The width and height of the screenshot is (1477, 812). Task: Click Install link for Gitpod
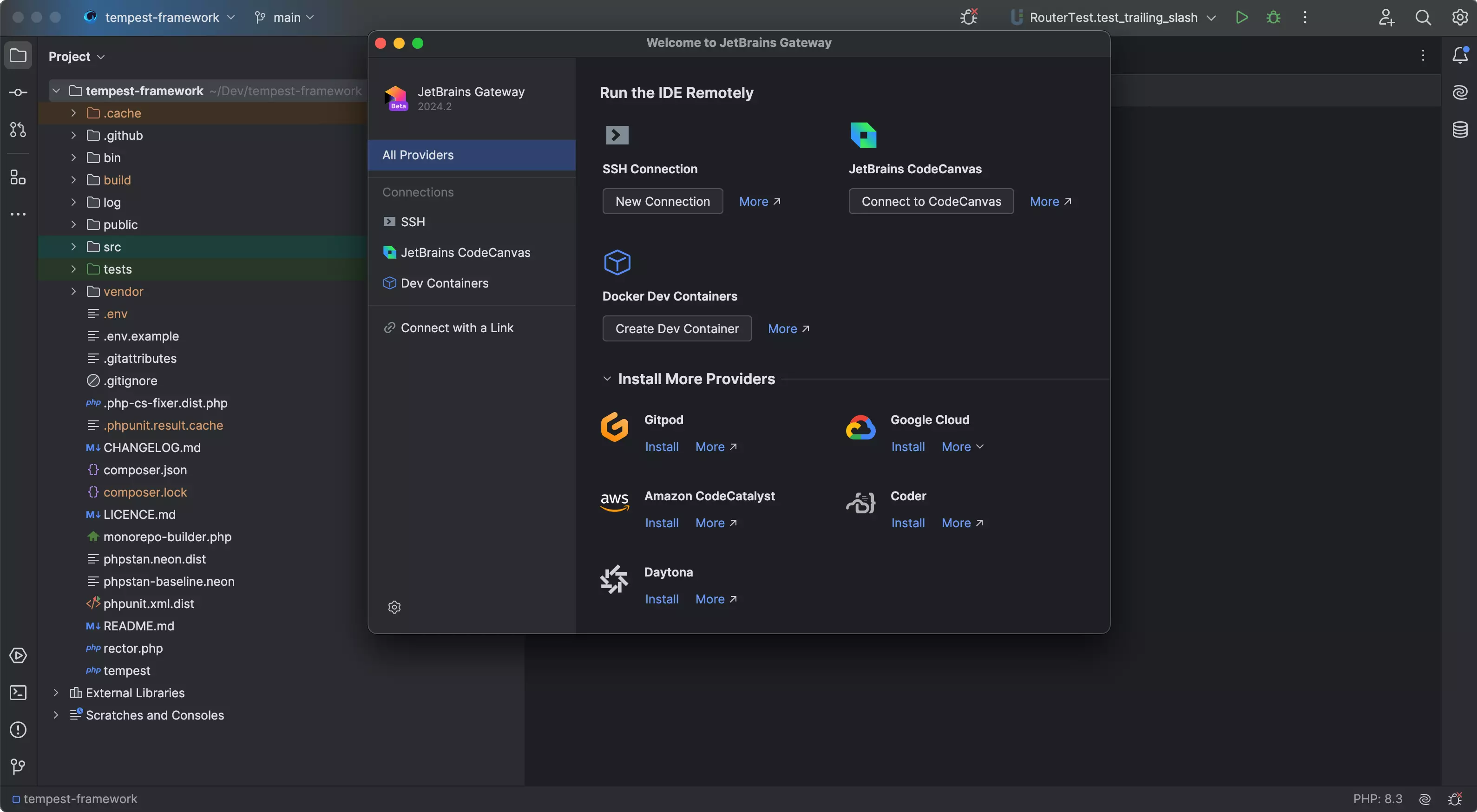coord(661,447)
